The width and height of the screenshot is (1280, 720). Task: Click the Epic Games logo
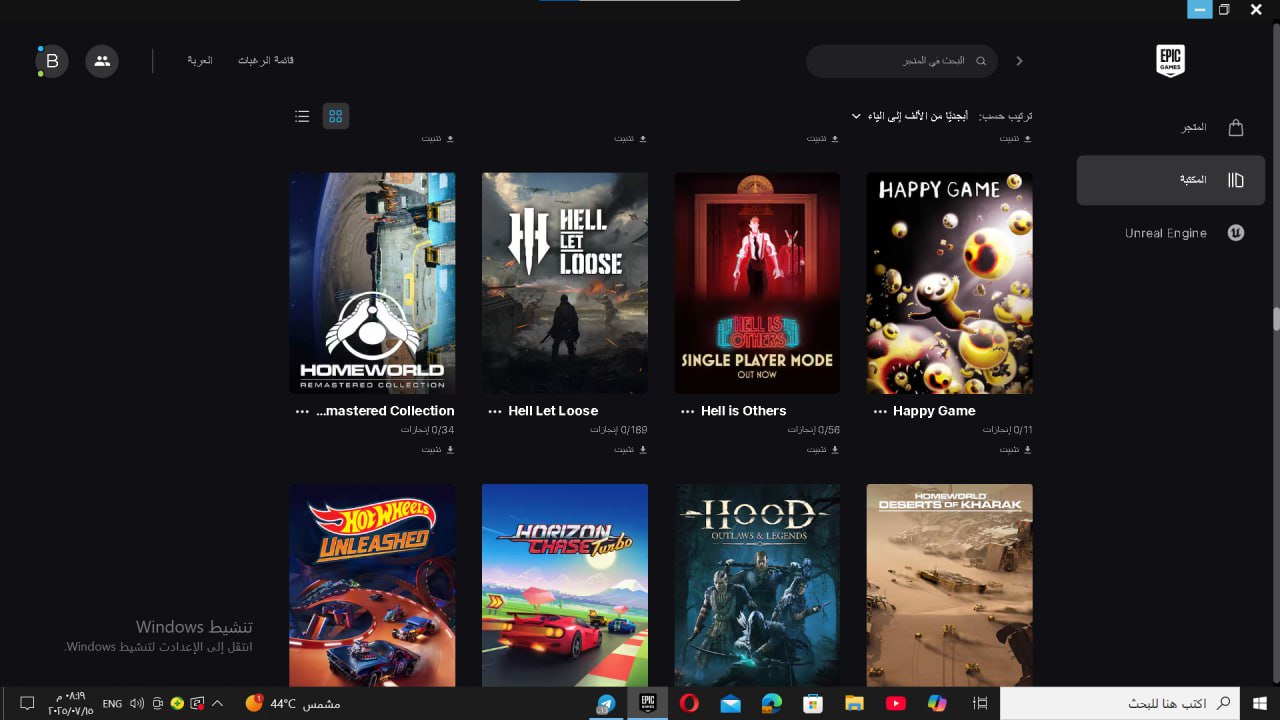coord(1170,61)
